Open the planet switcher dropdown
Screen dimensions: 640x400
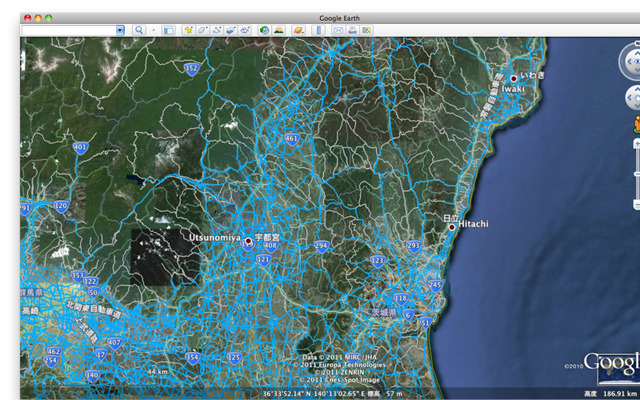[x=298, y=30]
